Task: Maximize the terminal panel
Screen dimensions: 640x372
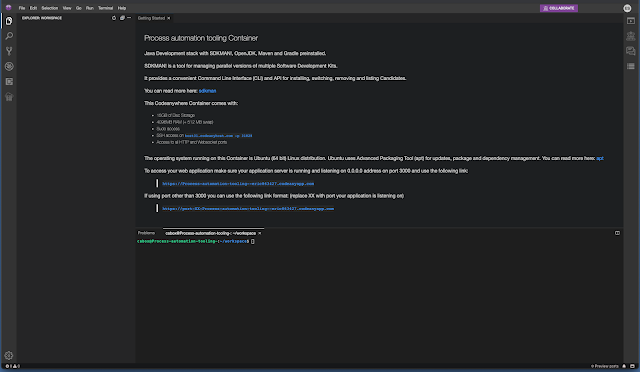Action: pyautogui.click(x=617, y=233)
